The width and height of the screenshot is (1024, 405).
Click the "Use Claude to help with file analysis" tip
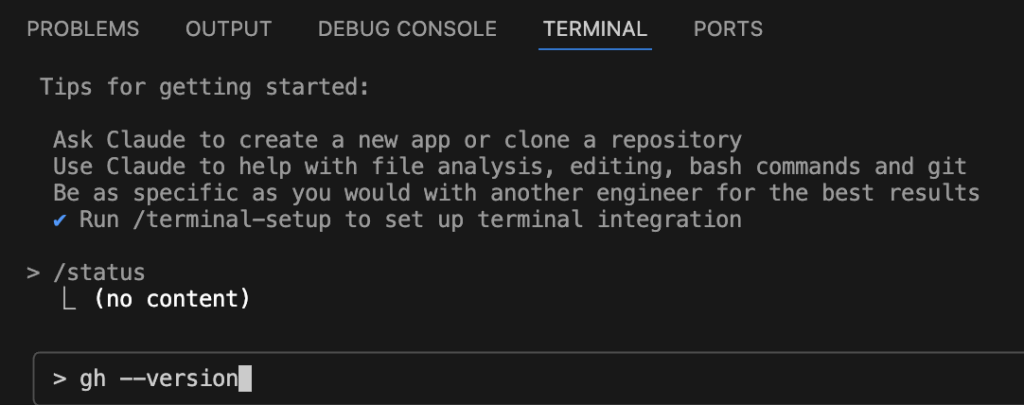click(300, 166)
